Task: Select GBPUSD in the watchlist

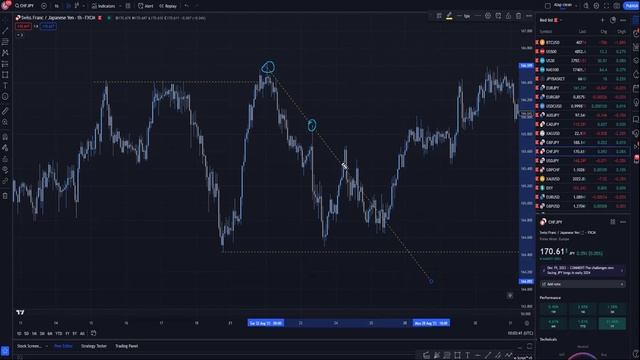Action: click(x=582, y=206)
